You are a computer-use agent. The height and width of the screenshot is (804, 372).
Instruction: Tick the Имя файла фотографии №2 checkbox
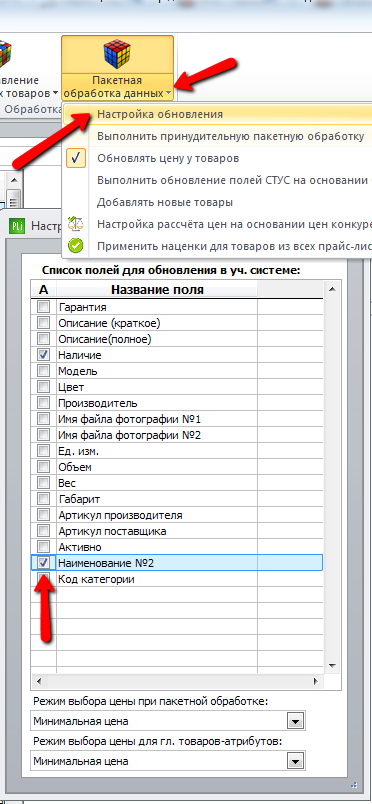(x=44, y=435)
